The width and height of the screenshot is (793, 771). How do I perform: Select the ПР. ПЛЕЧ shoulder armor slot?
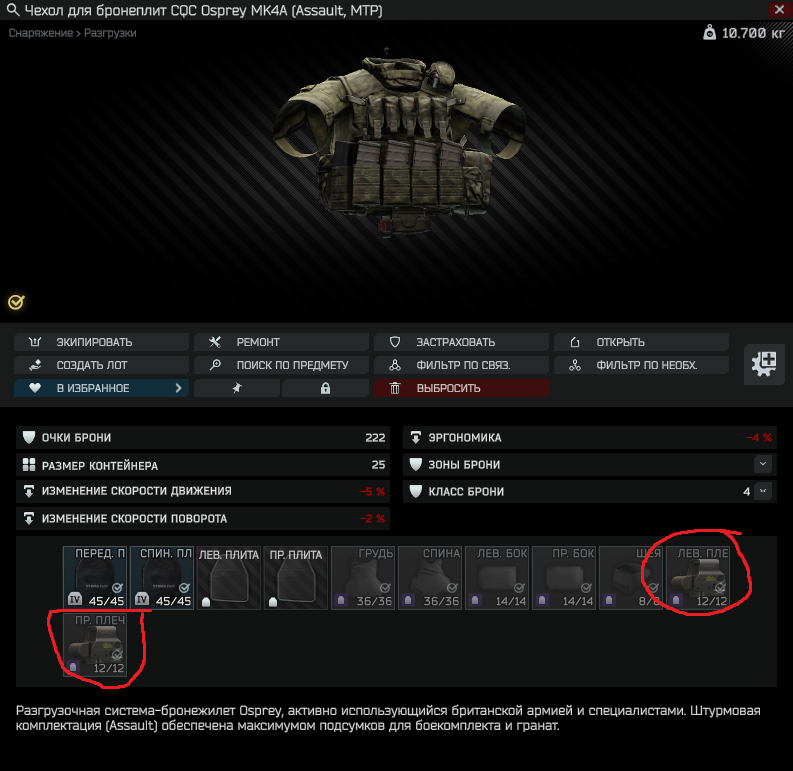(95, 645)
